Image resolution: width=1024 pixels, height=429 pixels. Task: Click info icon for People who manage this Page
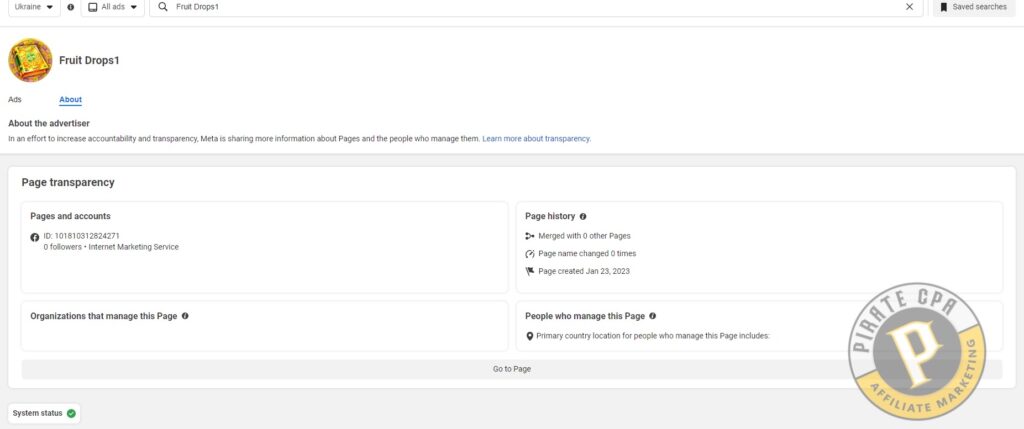coord(652,316)
